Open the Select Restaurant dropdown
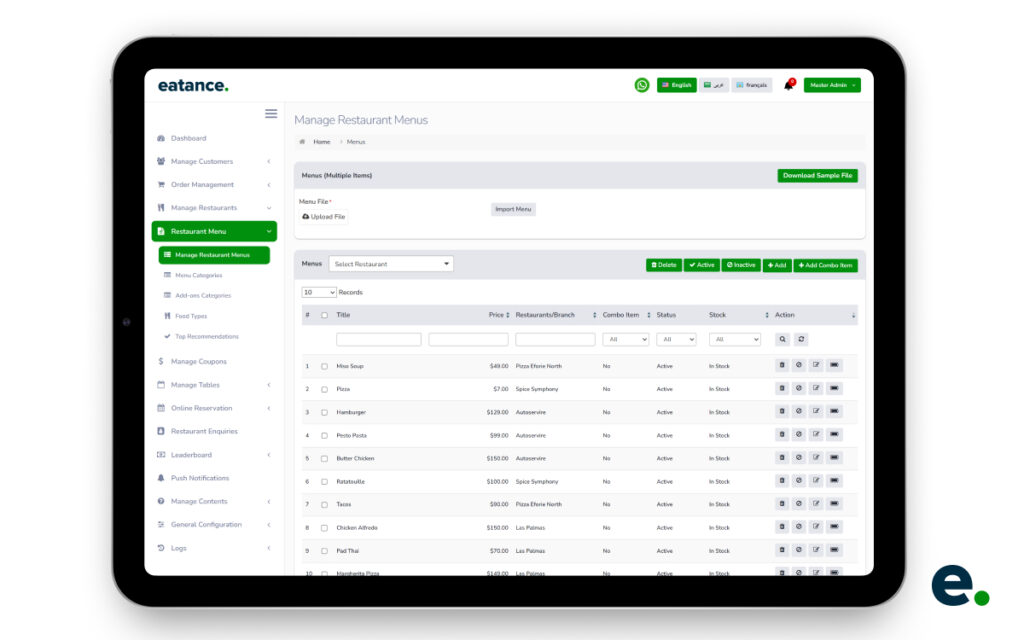The width and height of the screenshot is (1024, 640). [x=391, y=263]
